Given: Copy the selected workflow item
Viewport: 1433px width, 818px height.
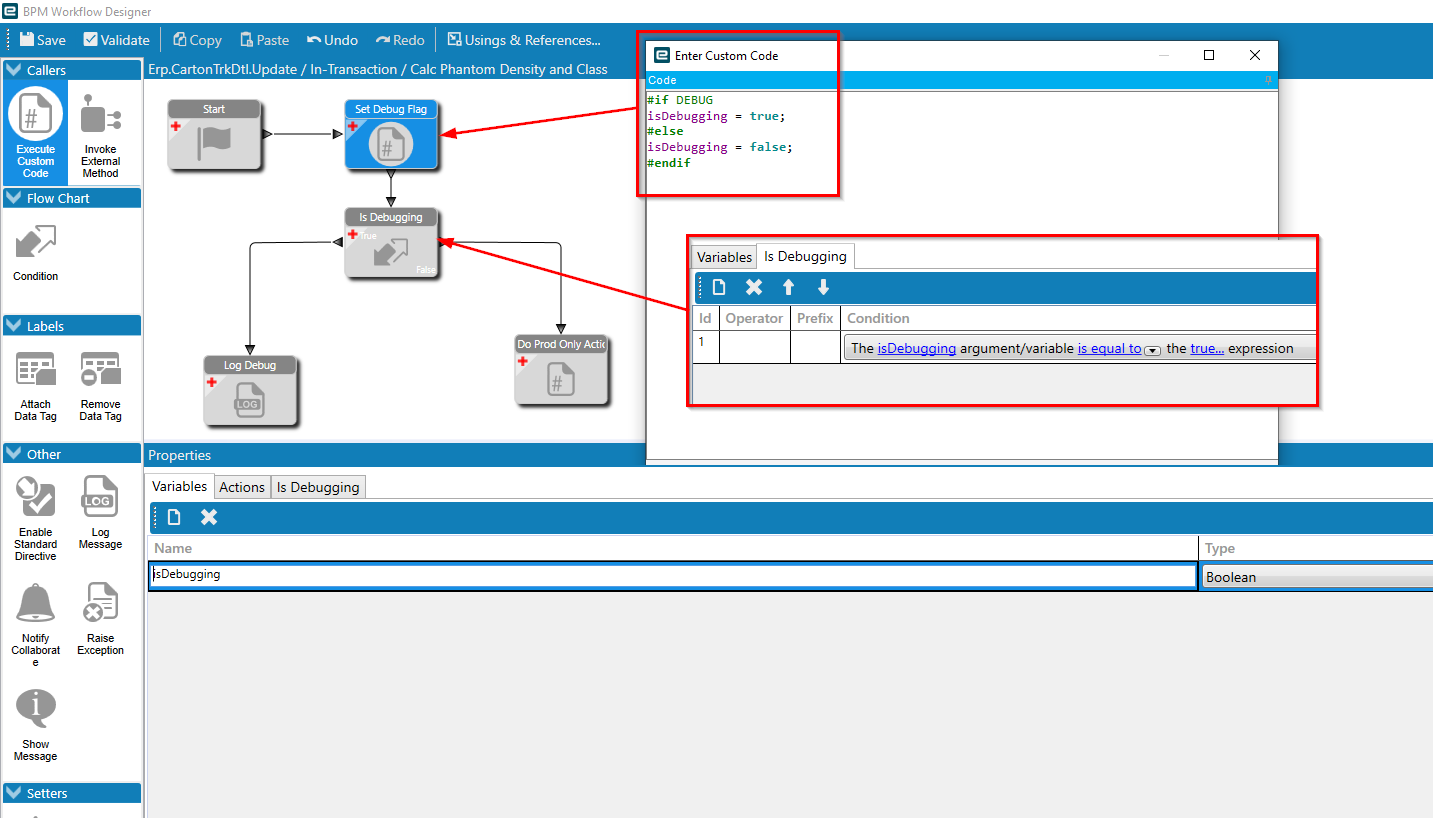Looking at the screenshot, I should 197,40.
